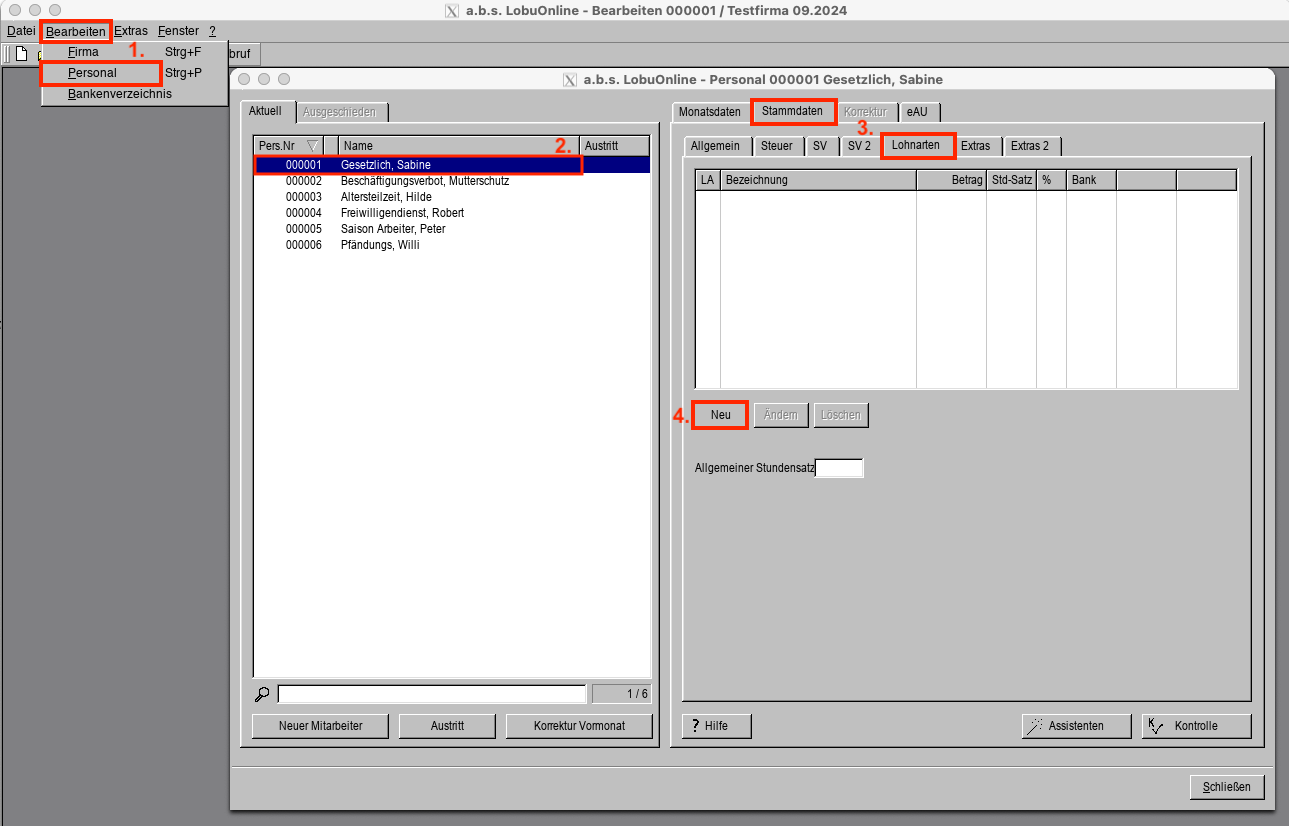Switch to the Stammdaten tab

(x=792, y=111)
